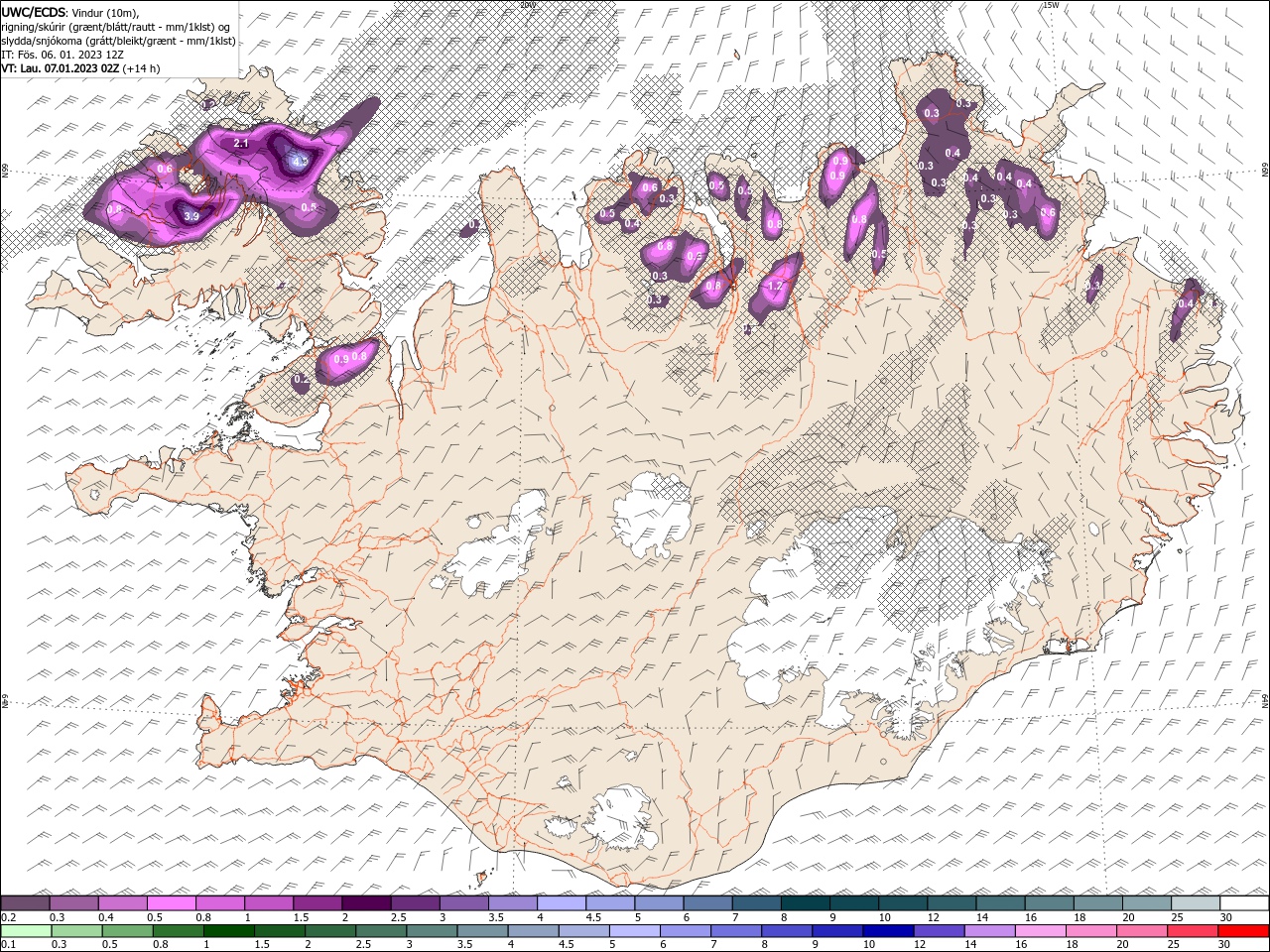Click the 2.1 snowfall value label

tap(240, 144)
